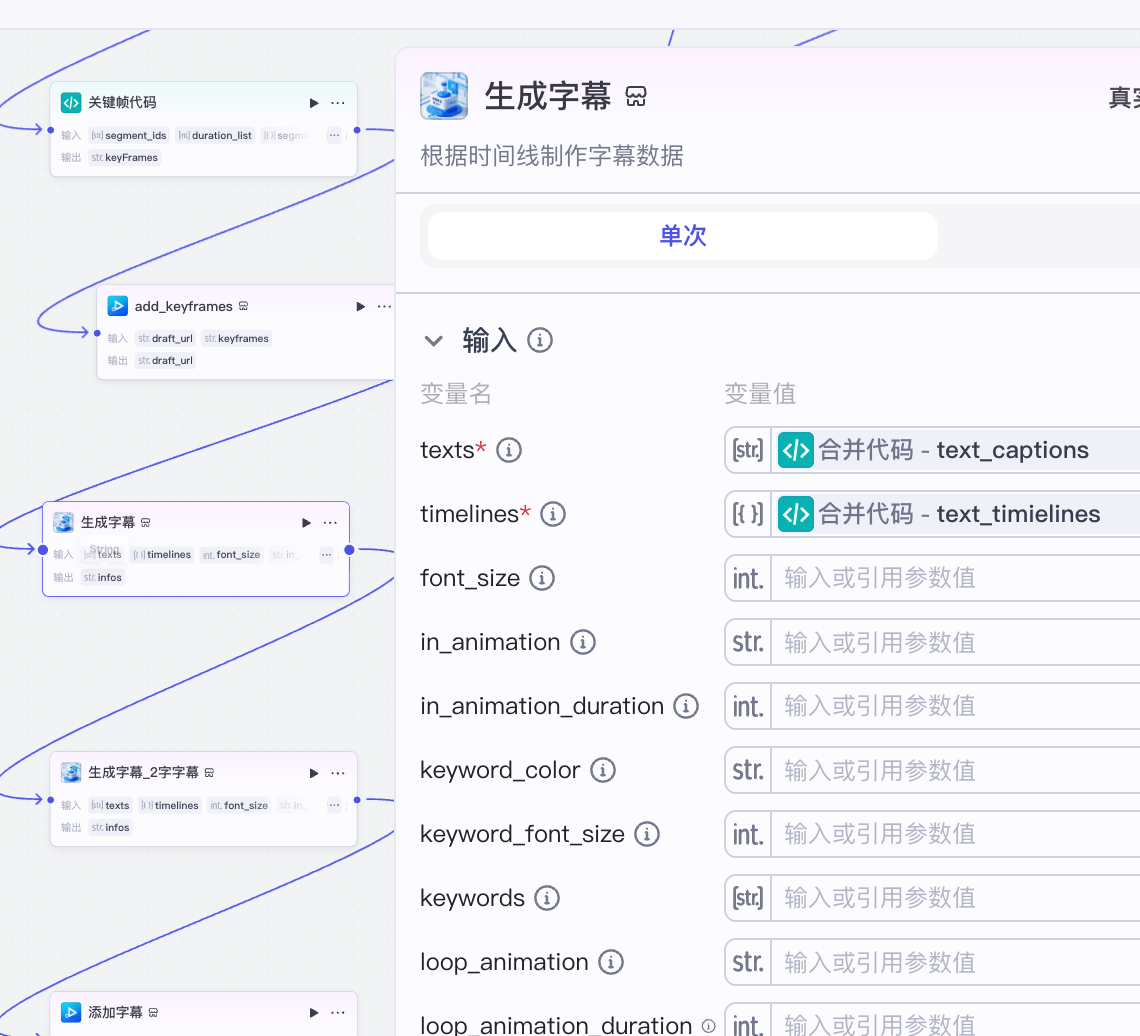Open more options on add_keyframes node
This screenshot has height=1036, width=1140.
[384, 307]
